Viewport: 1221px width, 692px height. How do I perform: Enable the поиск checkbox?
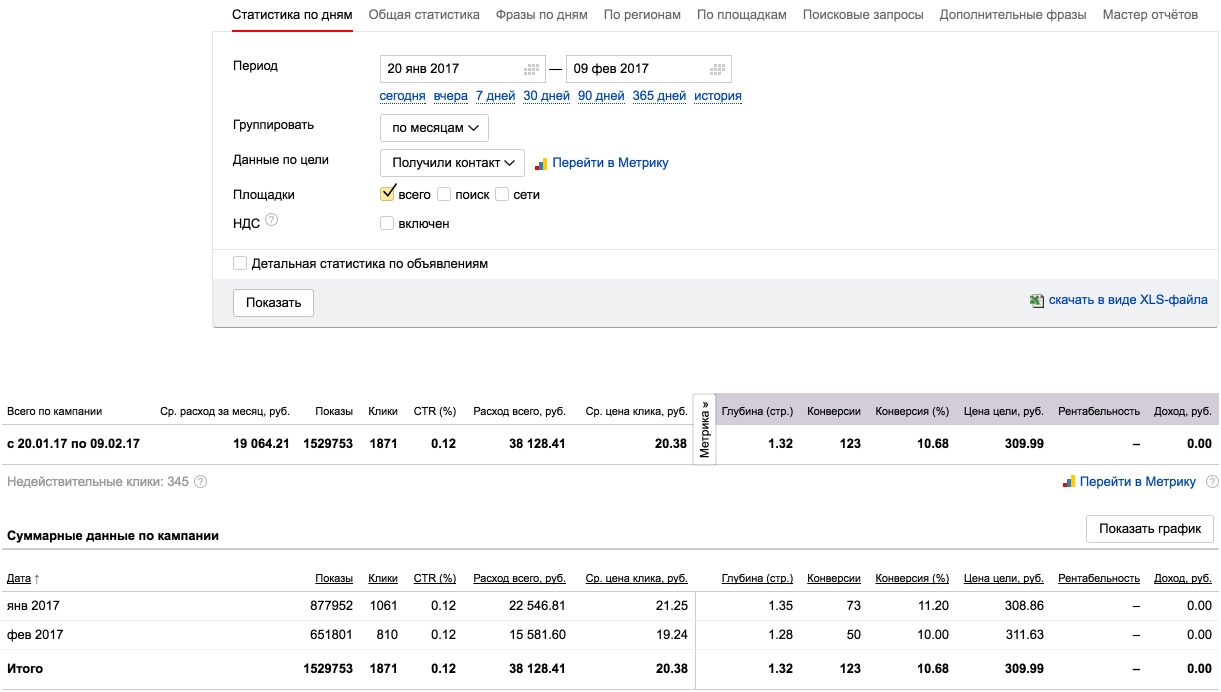(444, 194)
